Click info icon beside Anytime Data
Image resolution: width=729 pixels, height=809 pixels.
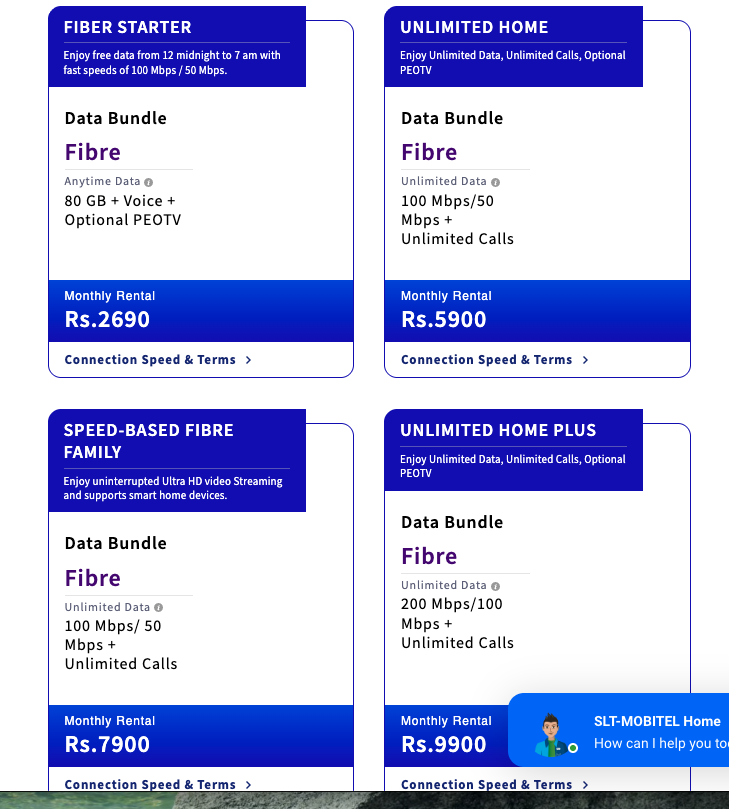[149, 182]
